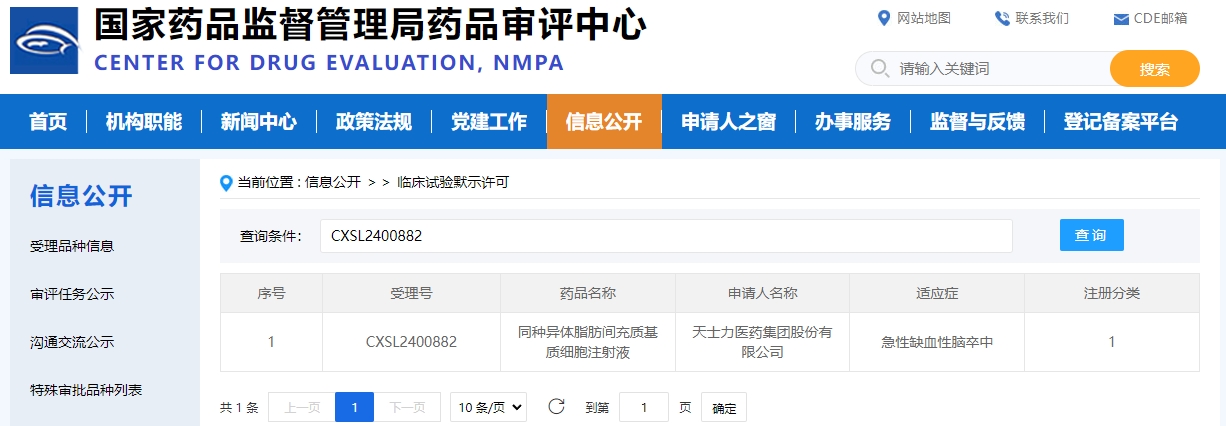Select page 1 in pagination
This screenshot has width=1226, height=426.
coord(354,407)
